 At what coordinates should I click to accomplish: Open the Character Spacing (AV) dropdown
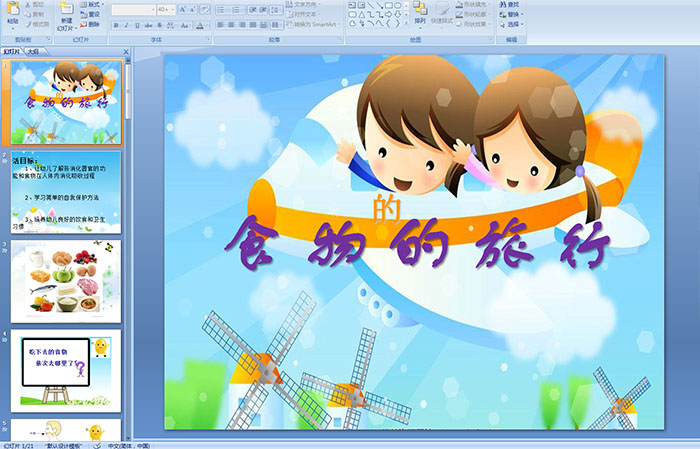point(171,25)
